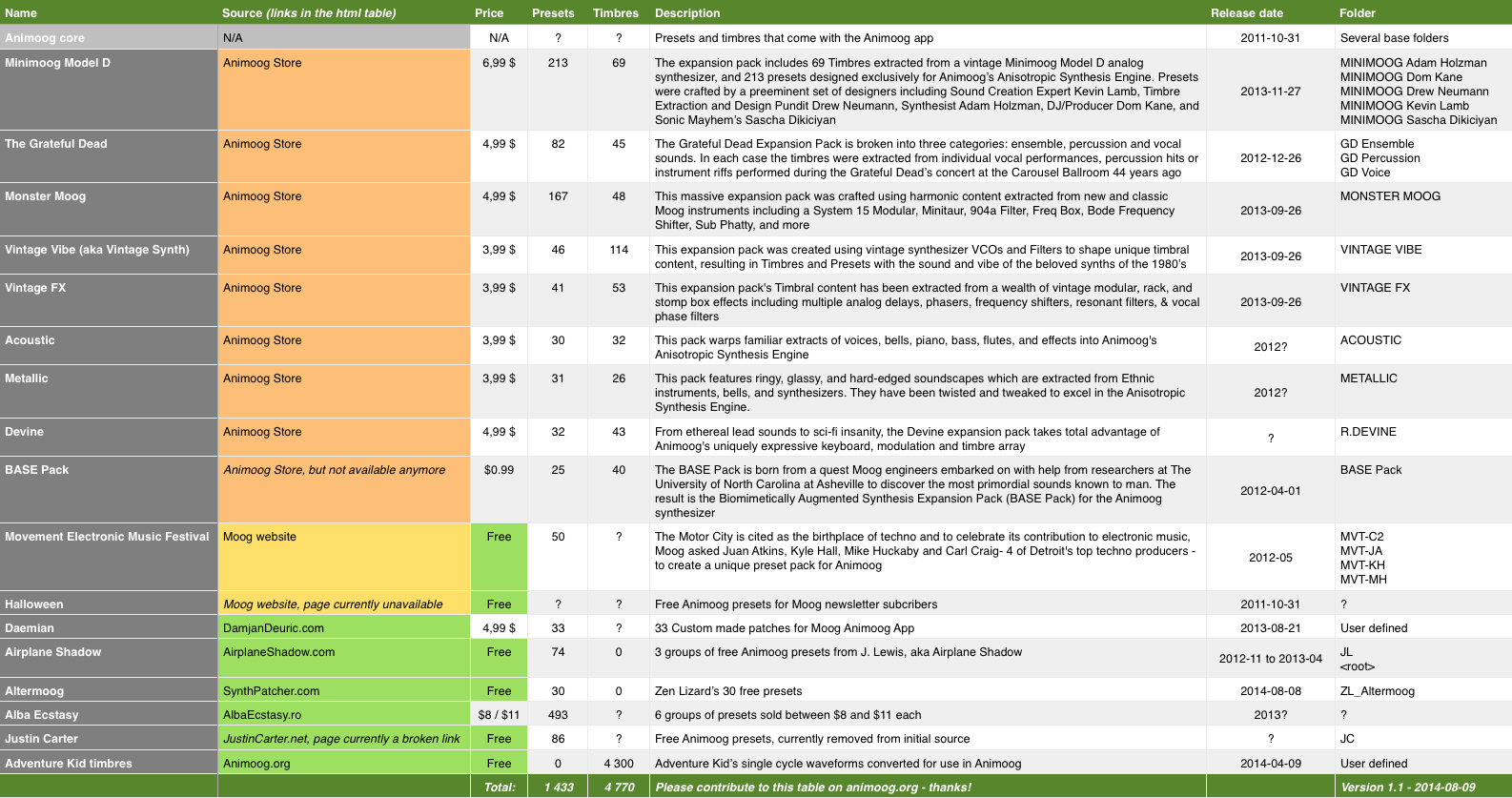Click the 2012-11 to 2013-04 date cell
Image resolution: width=1512 pixels, height=798 pixels.
tap(1270, 659)
